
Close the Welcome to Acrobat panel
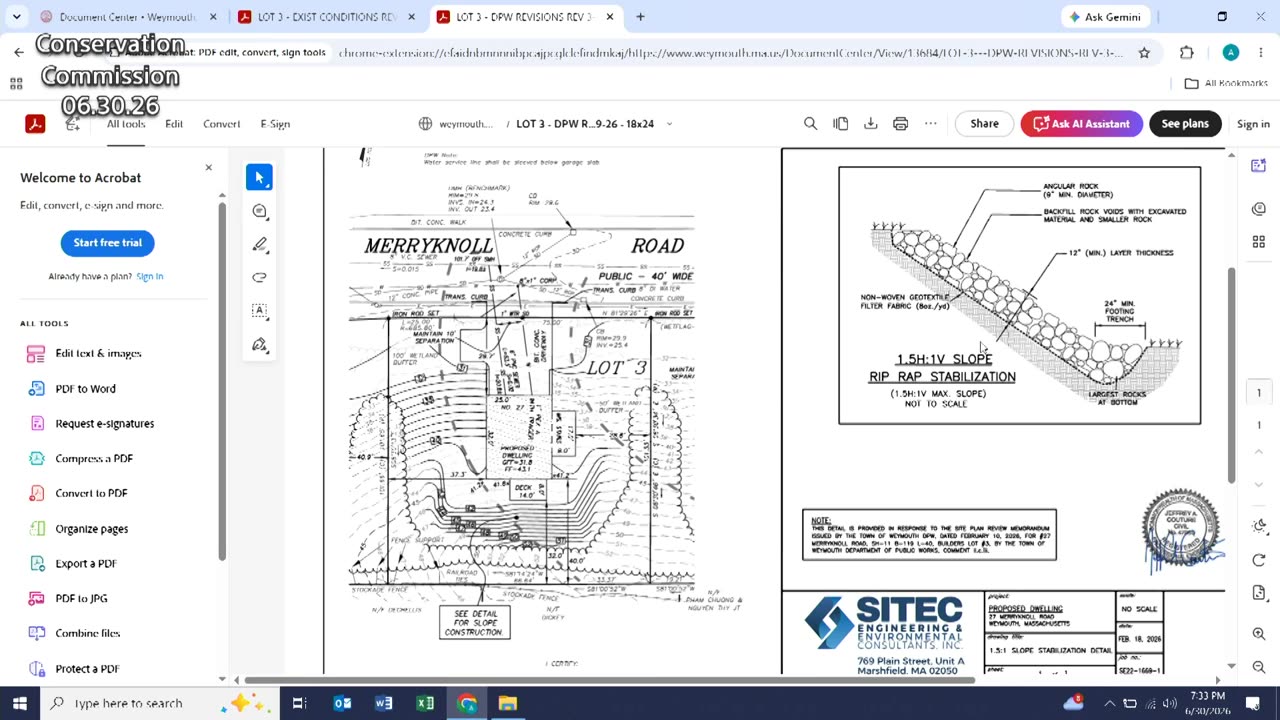click(208, 167)
